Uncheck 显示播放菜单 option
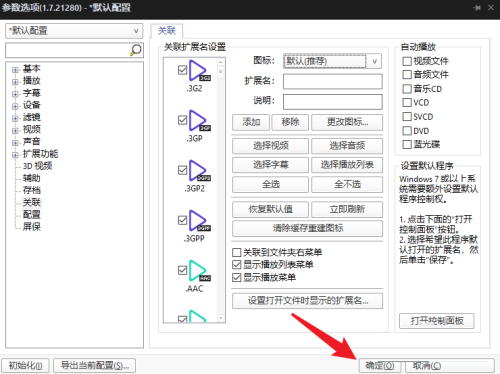The height and width of the screenshot is (374, 500). coord(236,277)
